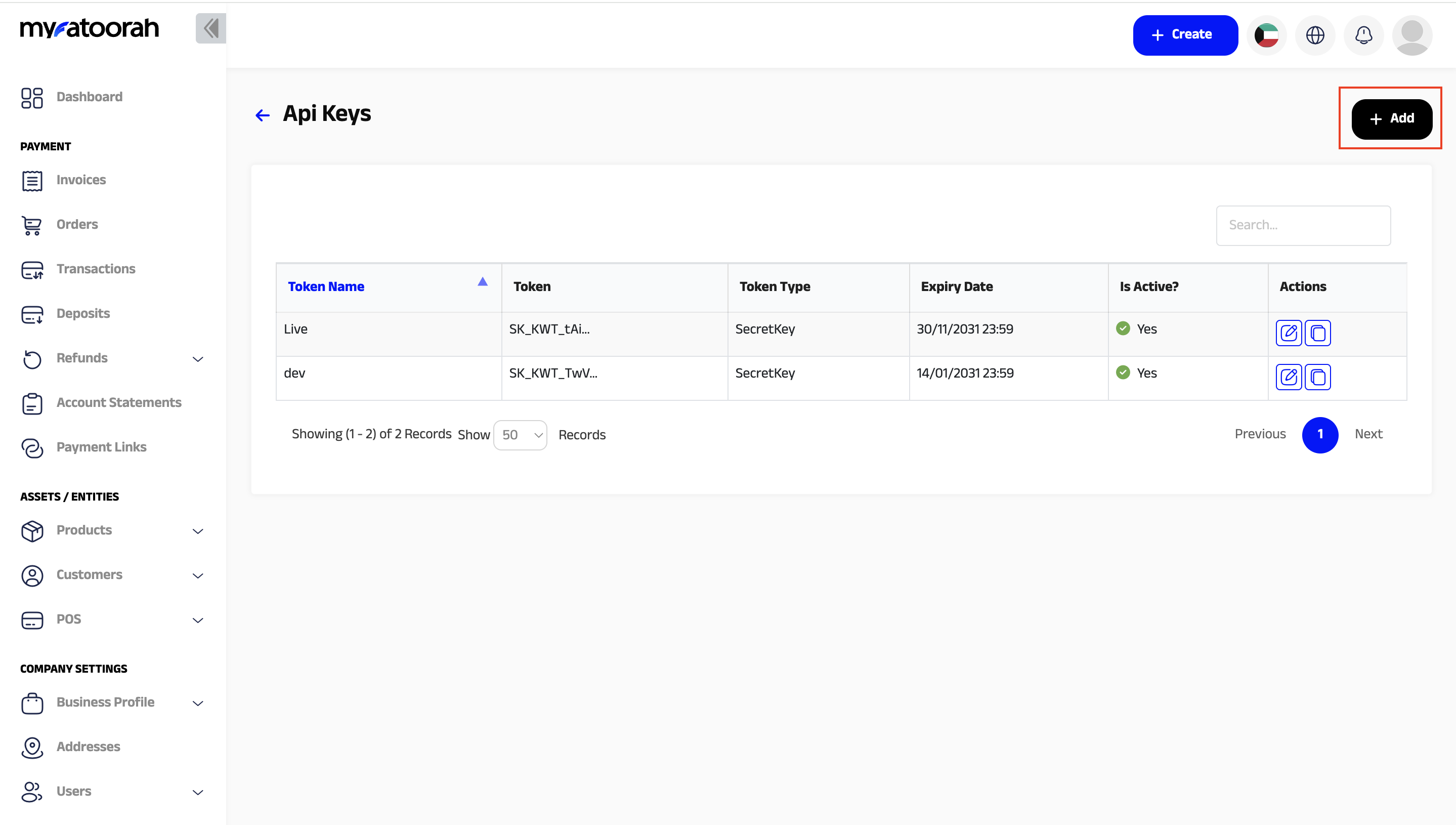Click the Kuwait flag country icon
This screenshot has height=825, width=1456.
click(1266, 35)
